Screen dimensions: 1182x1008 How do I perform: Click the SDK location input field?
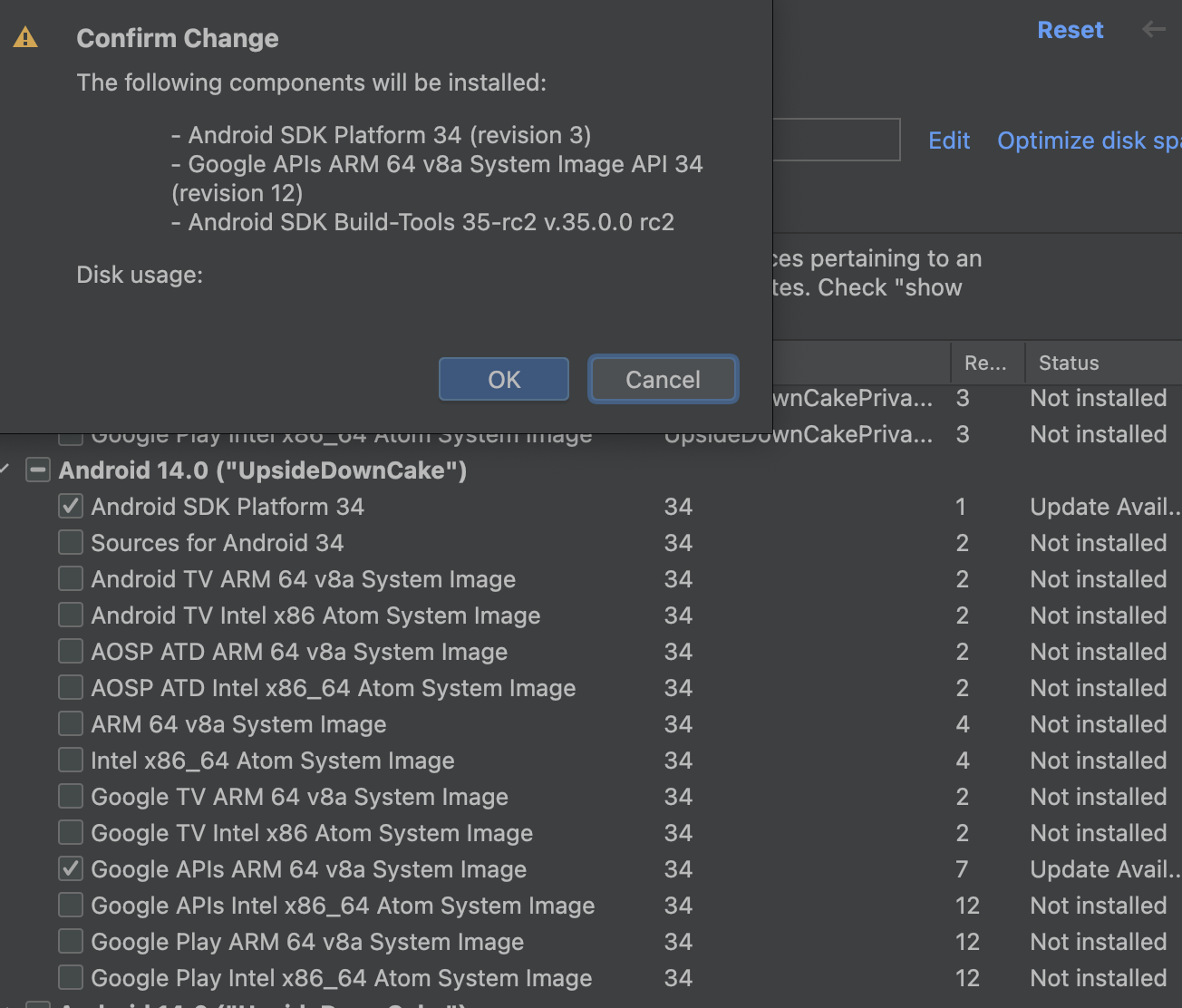pyautogui.click(x=836, y=140)
